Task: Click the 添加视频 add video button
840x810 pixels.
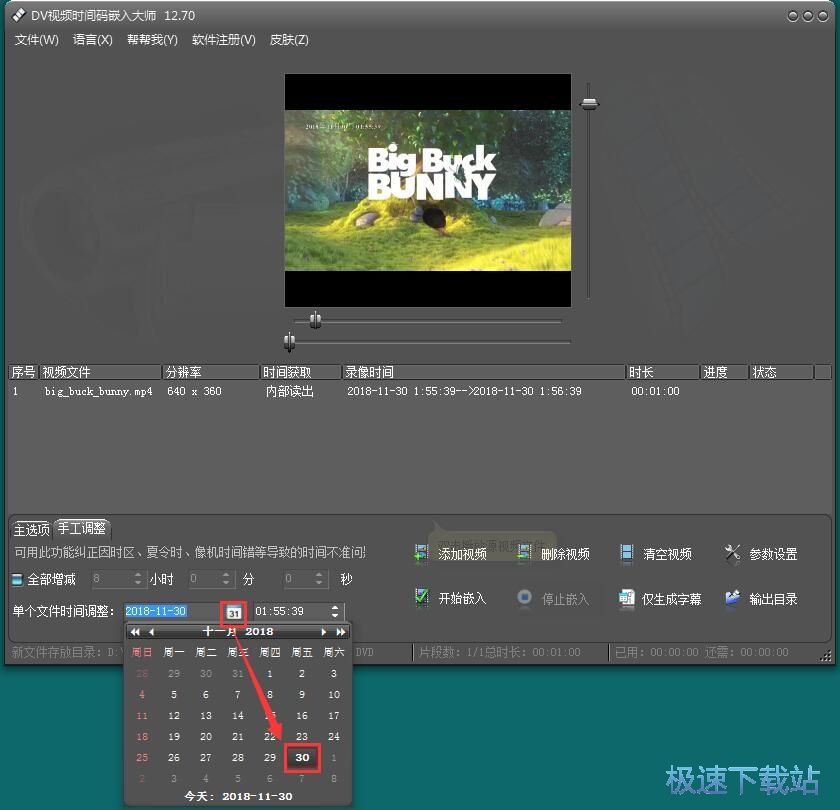Action: coord(451,553)
